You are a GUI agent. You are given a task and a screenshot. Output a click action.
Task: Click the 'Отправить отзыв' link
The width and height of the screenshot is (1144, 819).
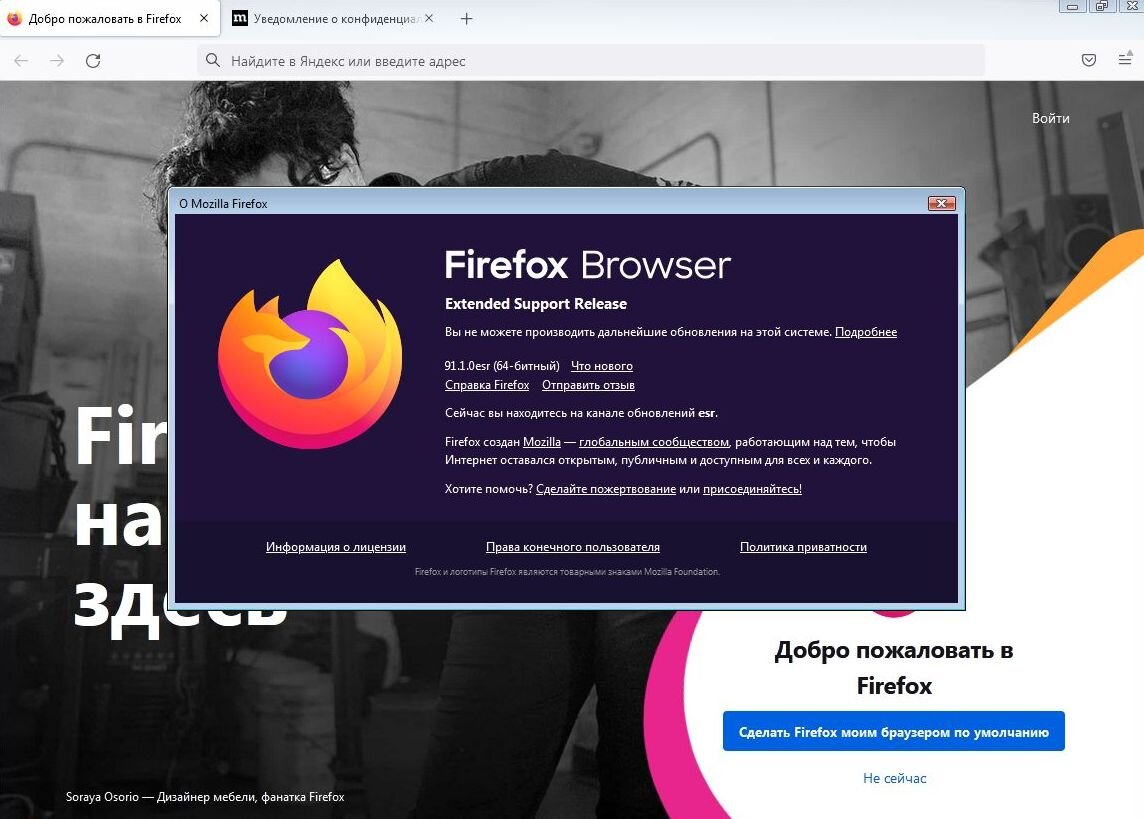pos(588,385)
